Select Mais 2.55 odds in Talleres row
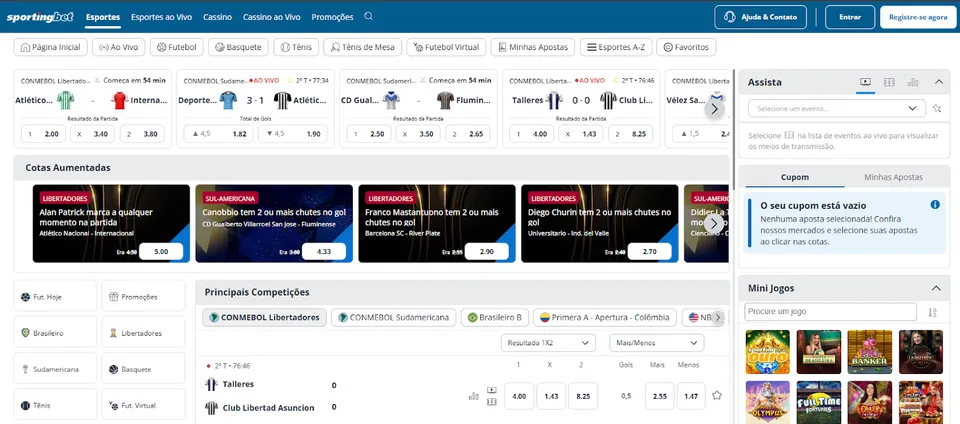This screenshot has width=960, height=424. click(x=659, y=396)
